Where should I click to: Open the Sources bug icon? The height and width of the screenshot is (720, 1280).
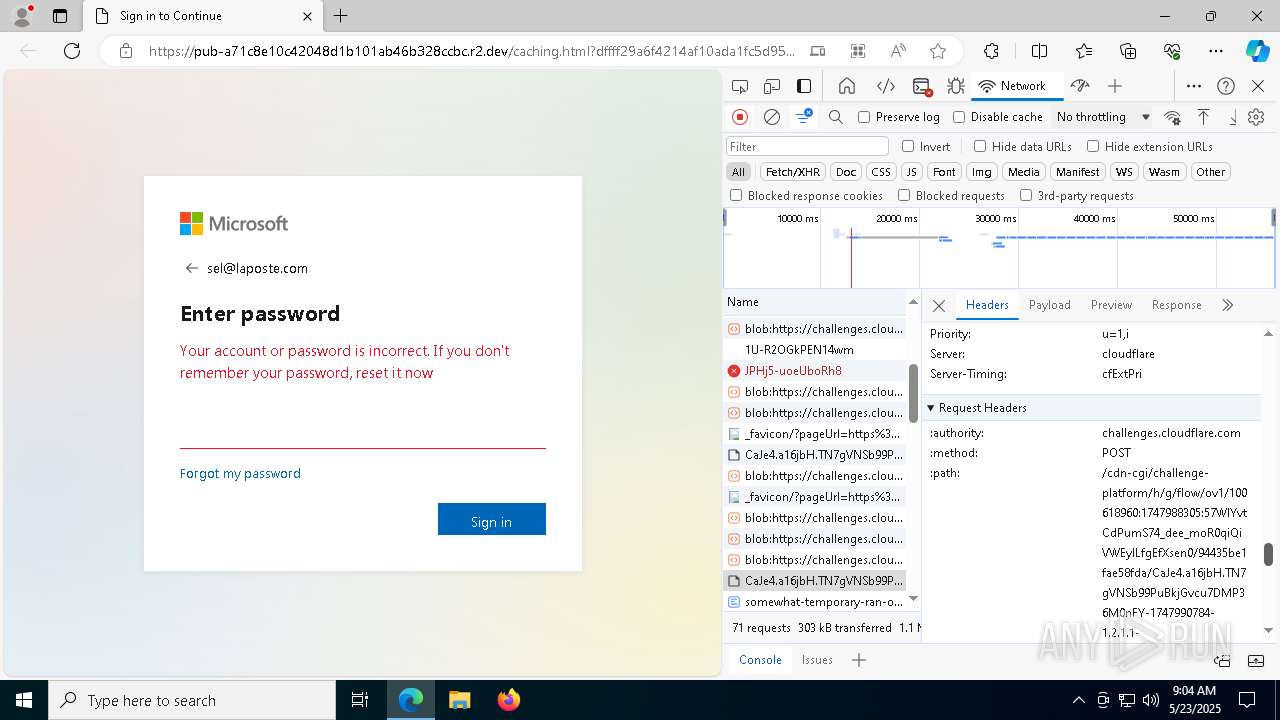click(x=955, y=86)
